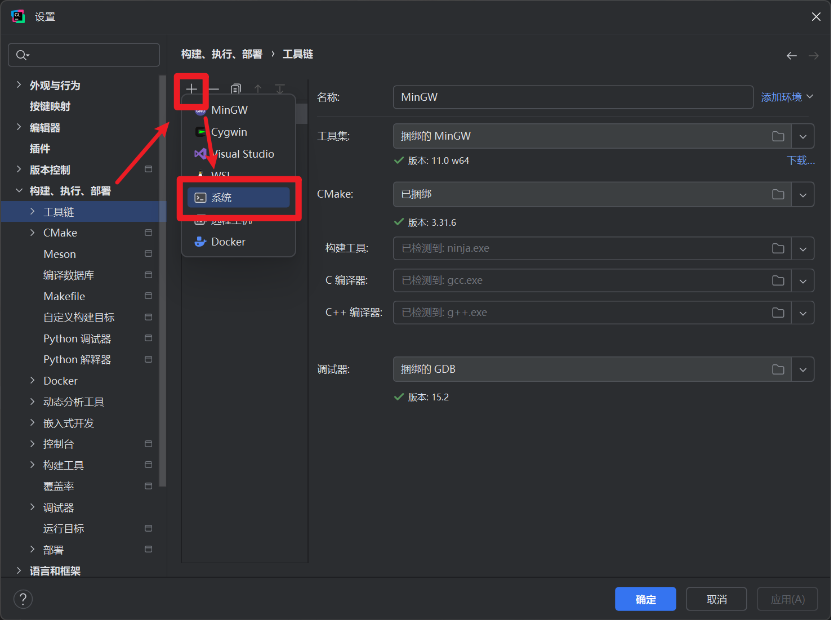Expand the 外观与行为 settings node
Image resolution: width=831 pixels, height=620 pixels.
19,85
